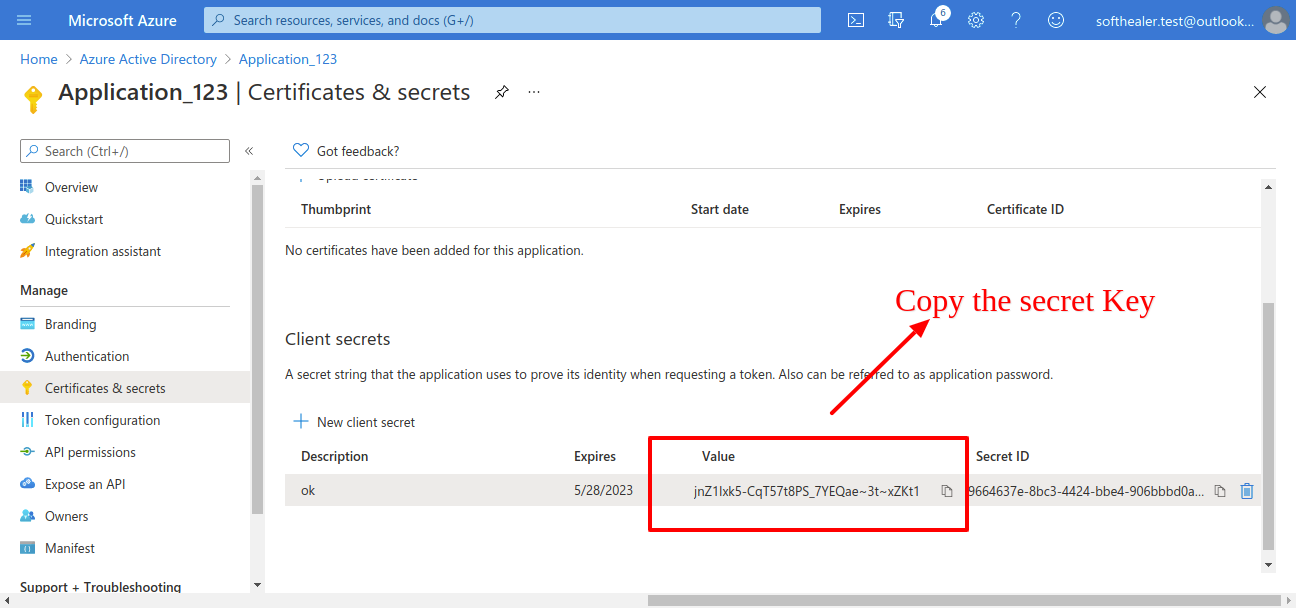1296x608 pixels.
Task: Click the Thumbprint column header
Action: click(336, 209)
